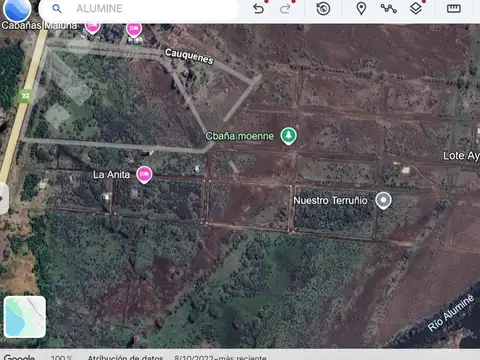This screenshot has height=360, width=480.
Task: Click the Cbaña moenne text label
Action: [240, 136]
